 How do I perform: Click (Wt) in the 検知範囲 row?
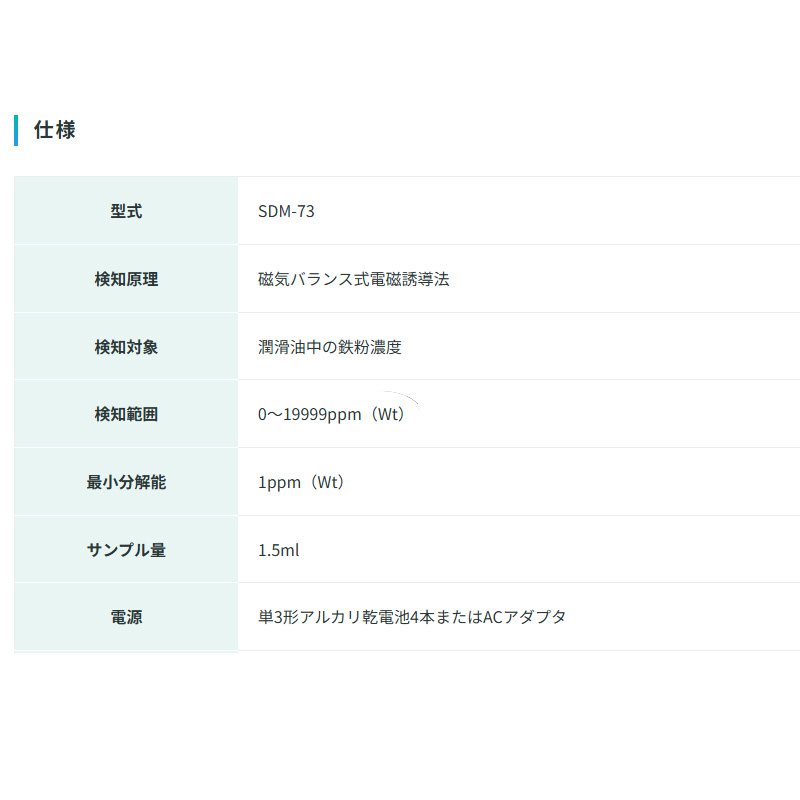387,414
